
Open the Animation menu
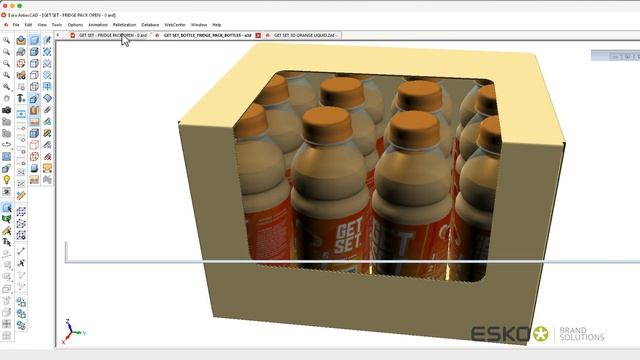tap(98, 25)
